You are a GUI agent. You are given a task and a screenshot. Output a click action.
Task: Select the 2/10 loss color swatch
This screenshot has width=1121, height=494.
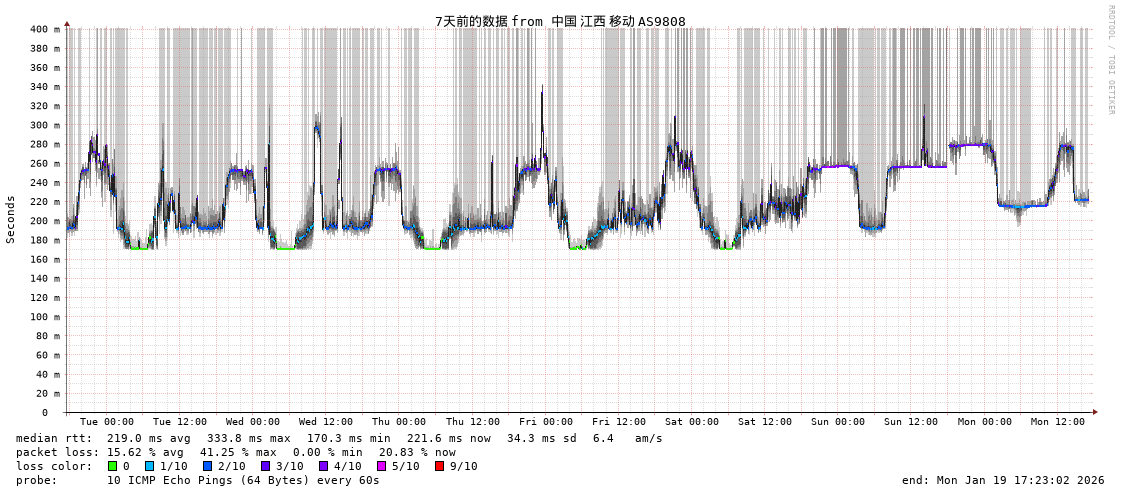click(208, 466)
